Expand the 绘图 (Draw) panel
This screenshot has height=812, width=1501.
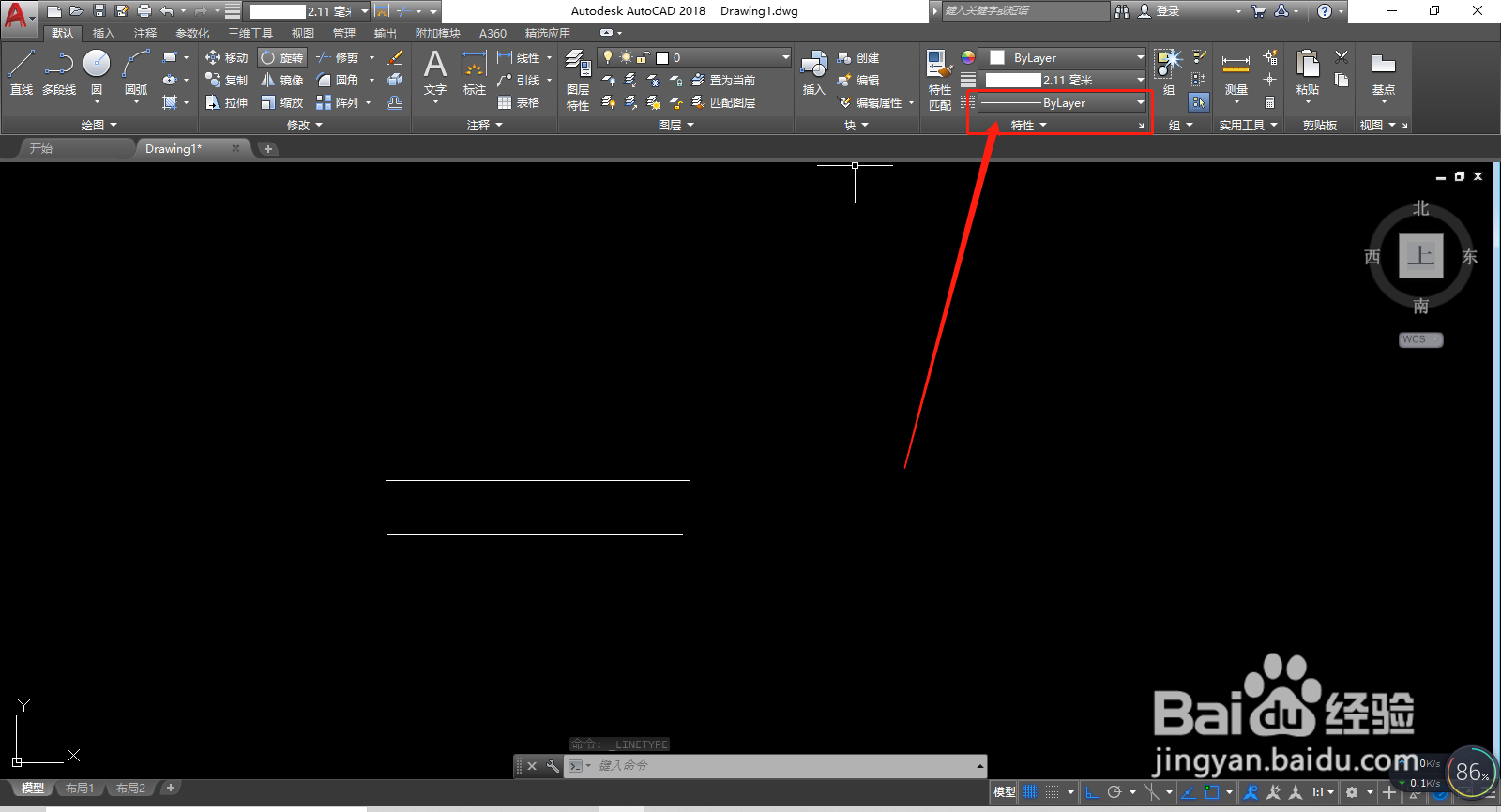pos(99,125)
